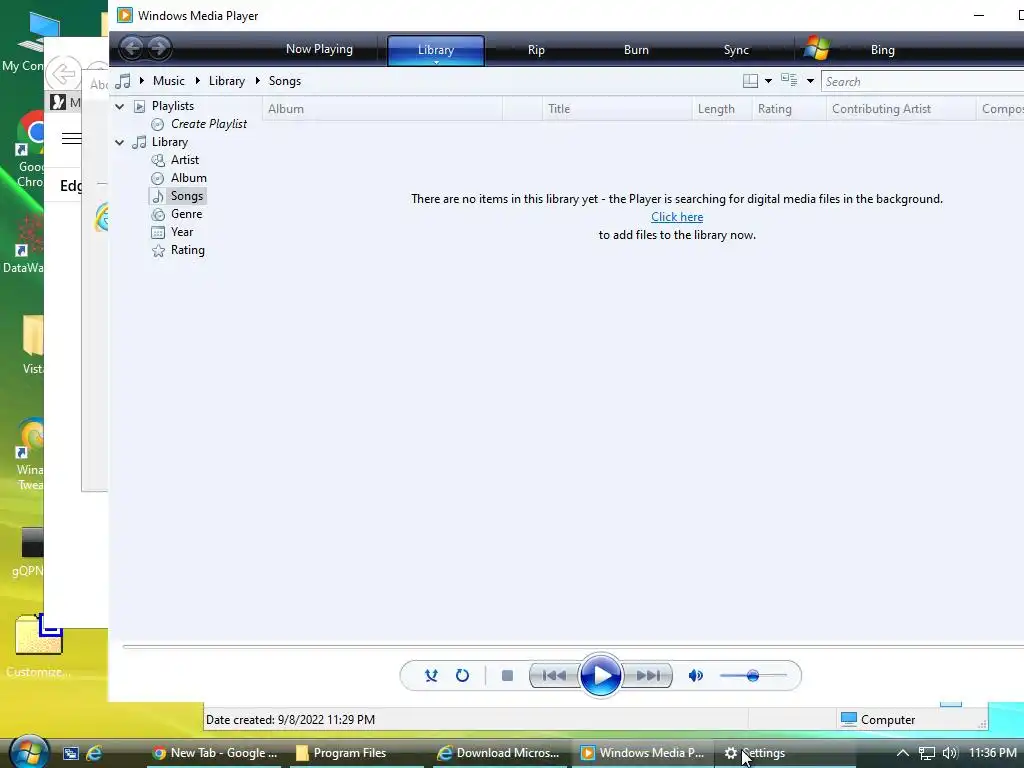The height and width of the screenshot is (768, 1024).
Task: Click Create Playlist in the sidebar
Action: (x=208, y=124)
